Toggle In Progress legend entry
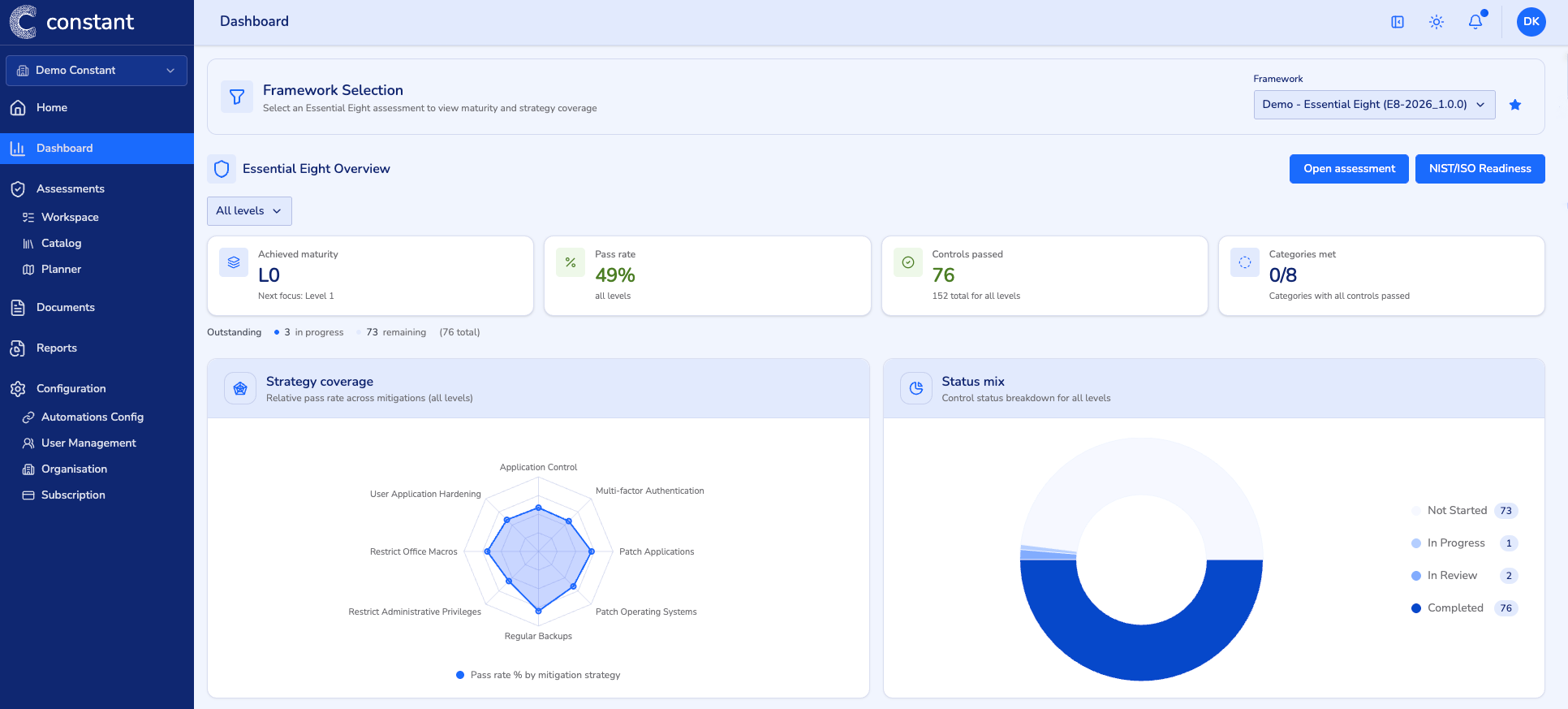The width and height of the screenshot is (1568, 709). (1464, 543)
